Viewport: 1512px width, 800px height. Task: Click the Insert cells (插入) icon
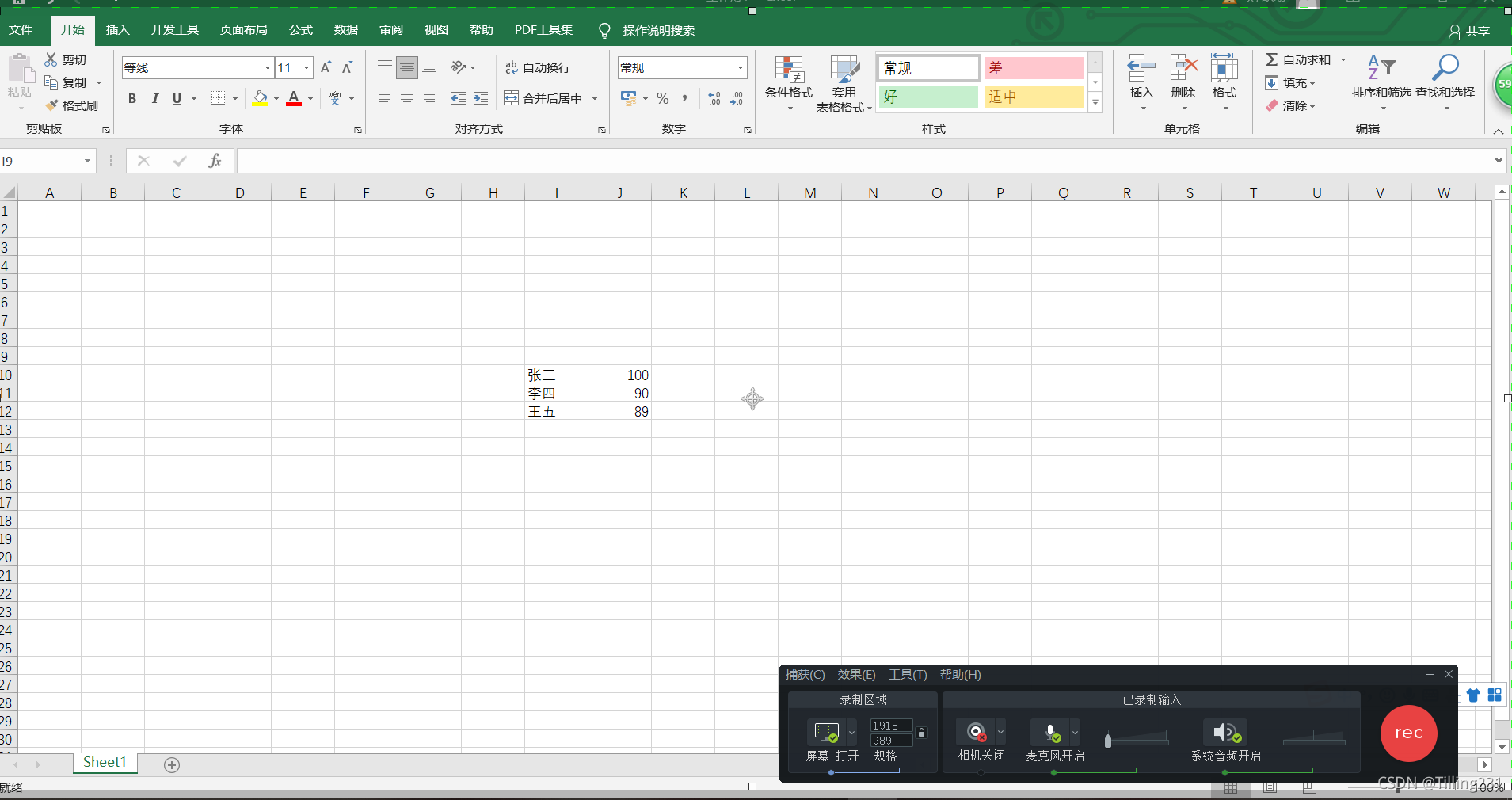click(x=1141, y=70)
